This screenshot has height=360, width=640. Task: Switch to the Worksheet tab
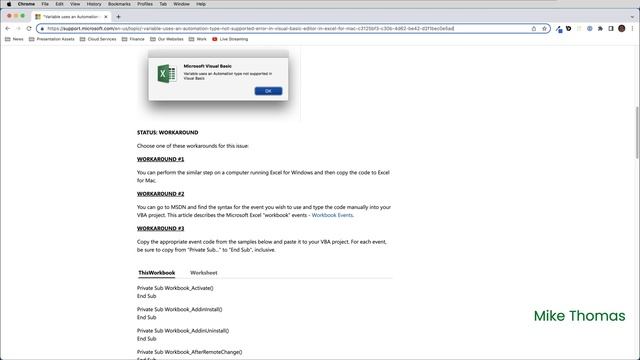click(x=204, y=273)
